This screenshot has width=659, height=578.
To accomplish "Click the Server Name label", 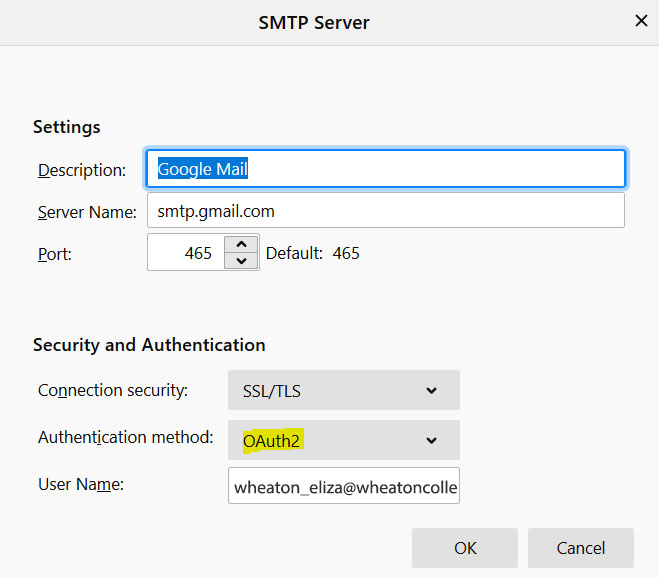I will 86,212.
